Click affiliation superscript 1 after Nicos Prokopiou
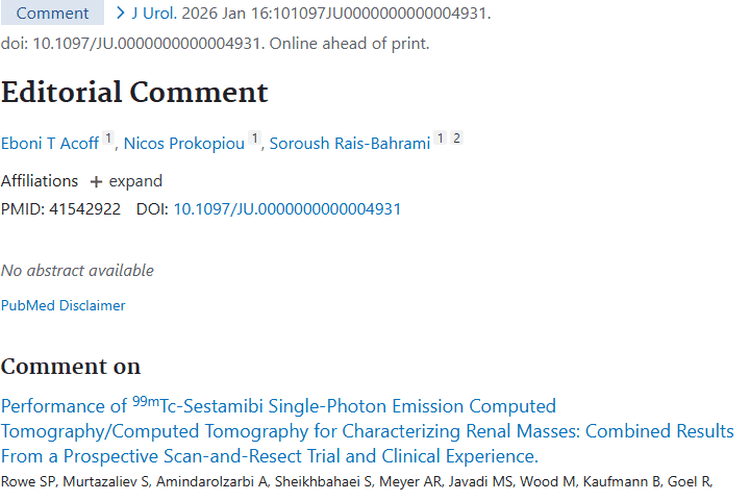 [255, 139]
